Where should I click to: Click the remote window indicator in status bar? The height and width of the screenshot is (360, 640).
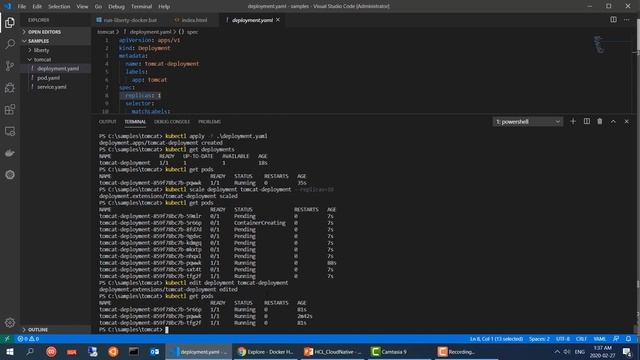point(7,339)
